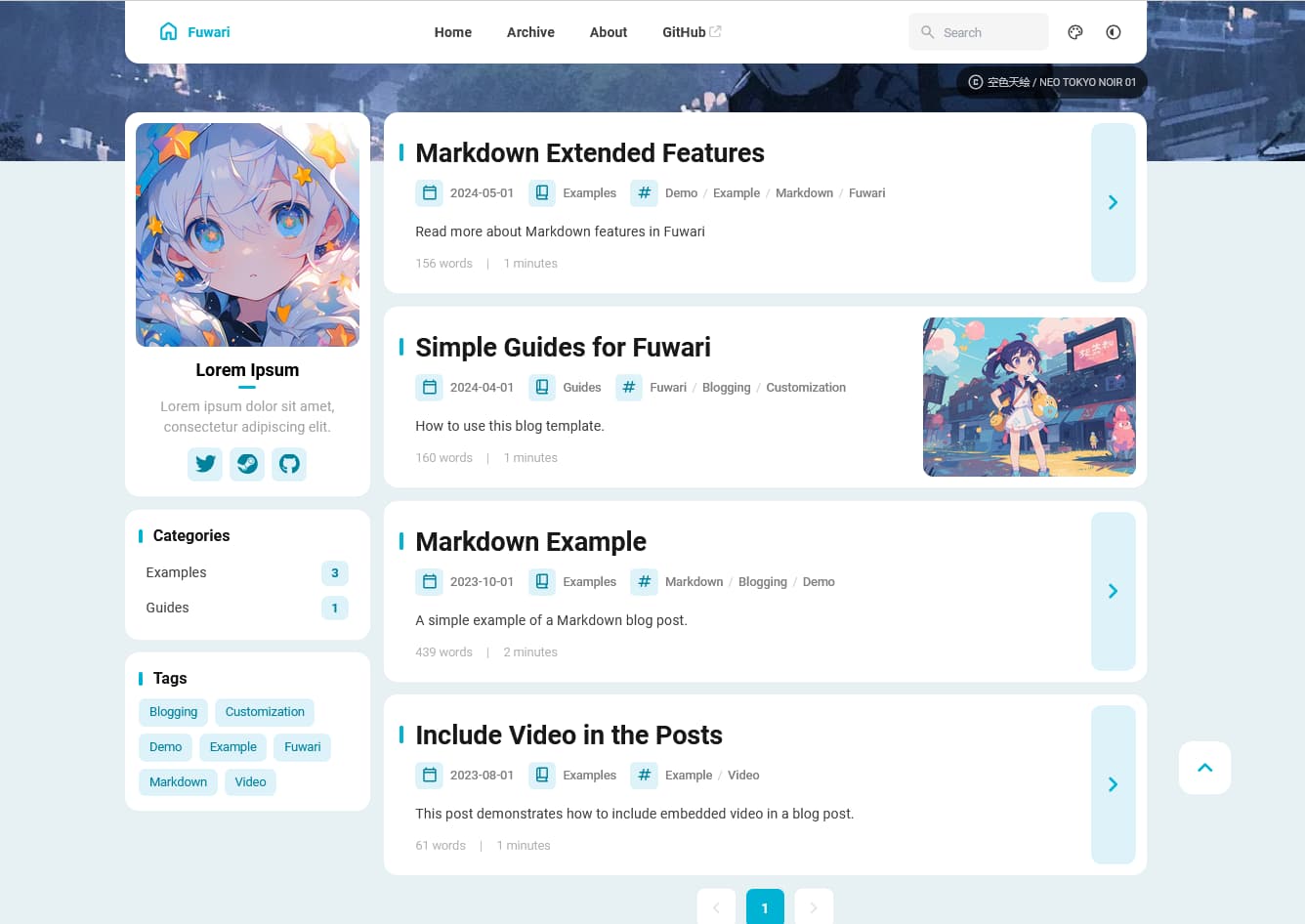Open Include Video post via chevron
Screen dimensions: 1305x924
pos(1113,784)
